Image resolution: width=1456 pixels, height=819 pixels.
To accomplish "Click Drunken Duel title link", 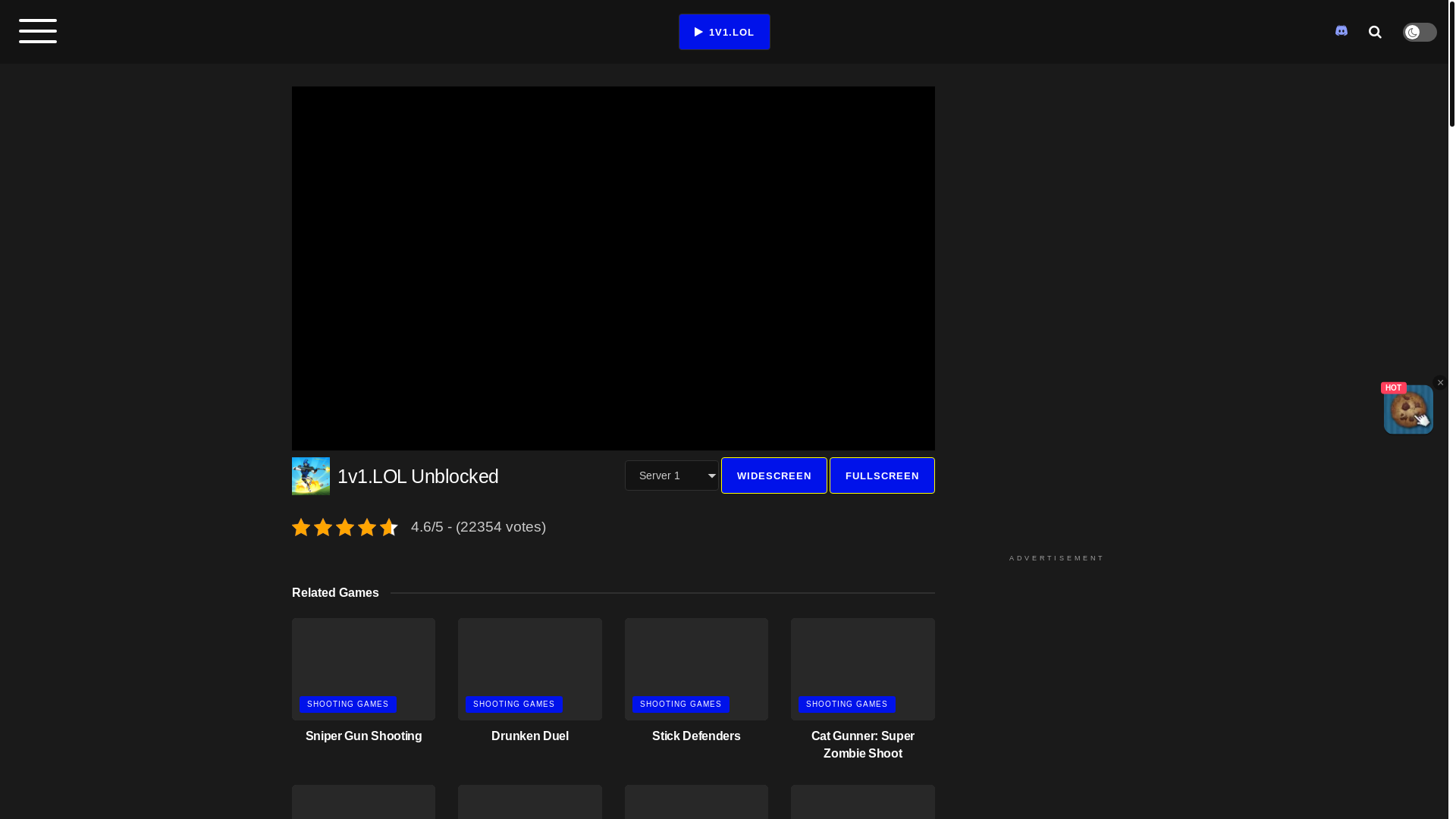I will [530, 736].
